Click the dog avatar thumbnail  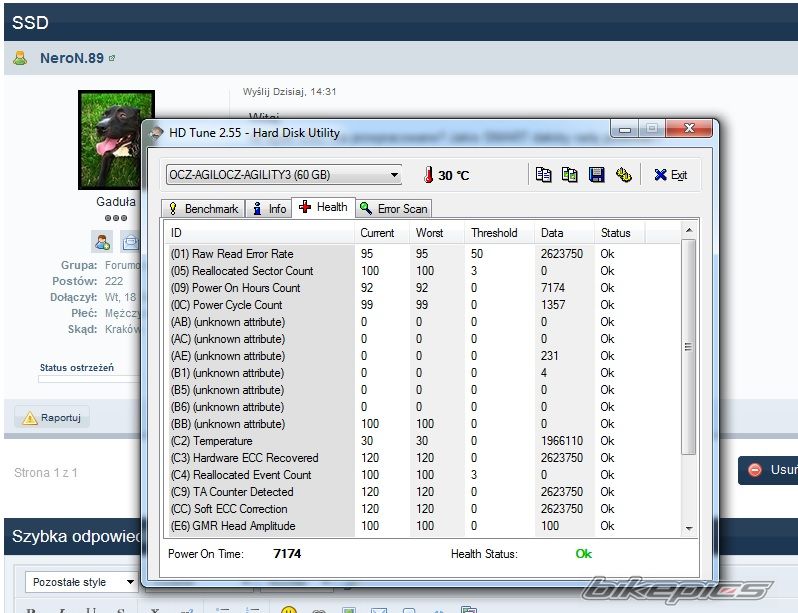click(116, 140)
